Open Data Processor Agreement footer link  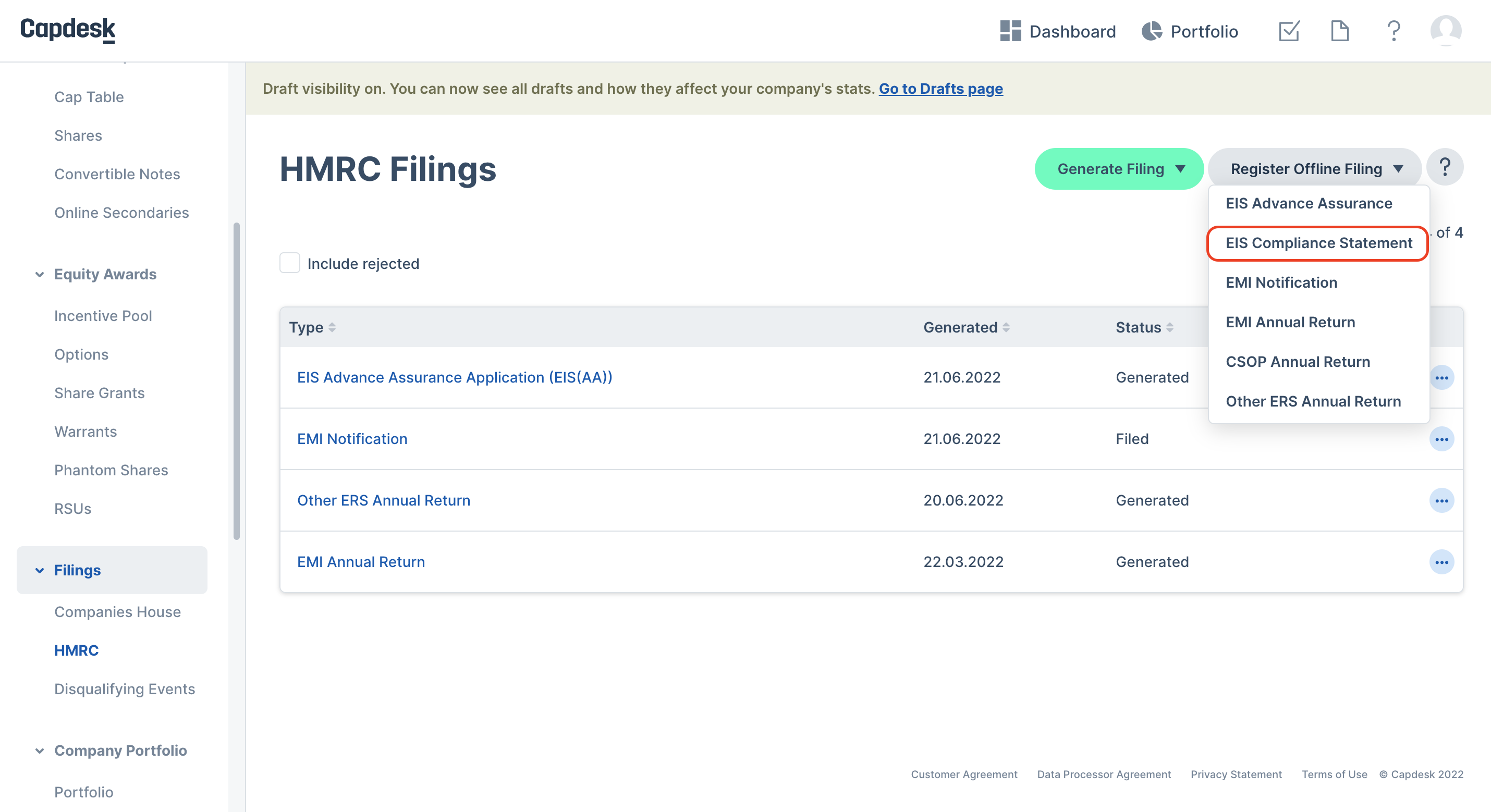[1103, 774]
